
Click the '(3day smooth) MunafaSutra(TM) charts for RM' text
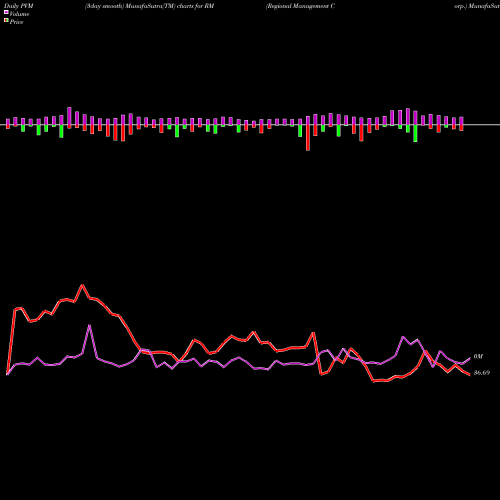click(x=149, y=6)
